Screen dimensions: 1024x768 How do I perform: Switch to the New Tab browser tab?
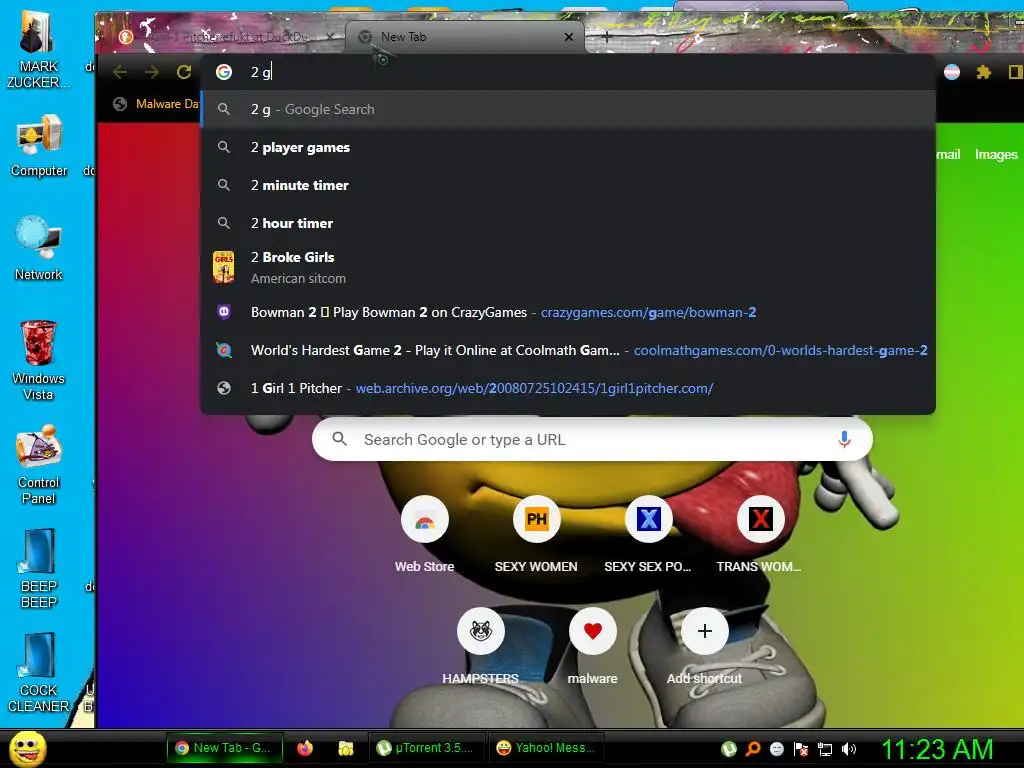click(465, 37)
